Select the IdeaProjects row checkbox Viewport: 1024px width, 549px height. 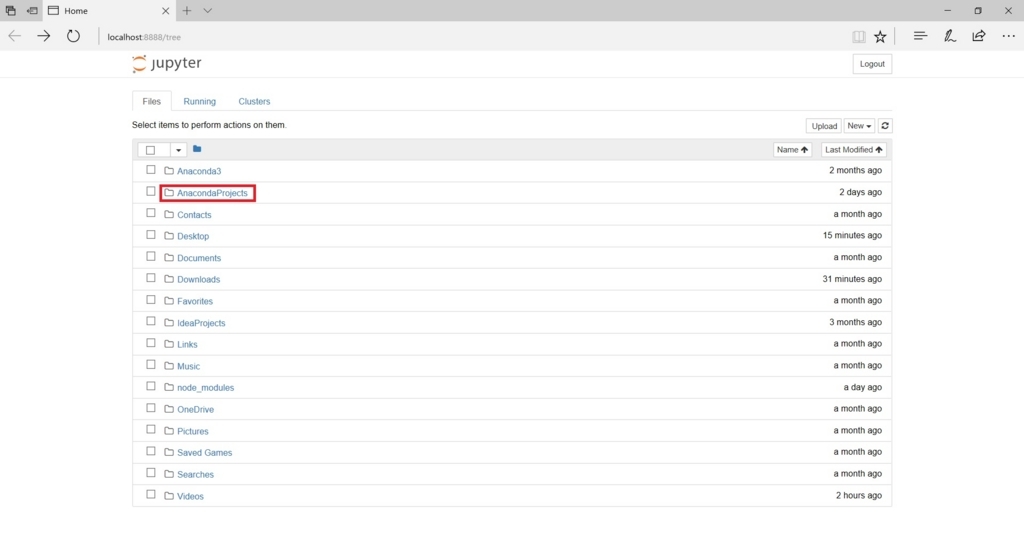(151, 321)
